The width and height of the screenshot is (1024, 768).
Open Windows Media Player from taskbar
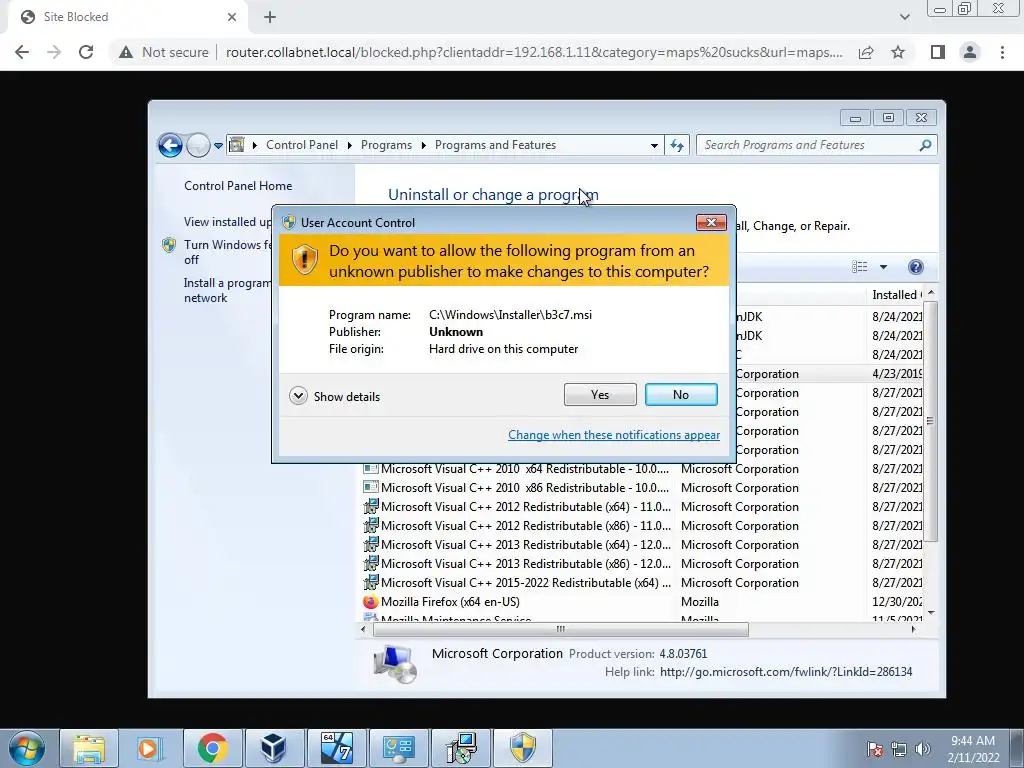[150, 748]
